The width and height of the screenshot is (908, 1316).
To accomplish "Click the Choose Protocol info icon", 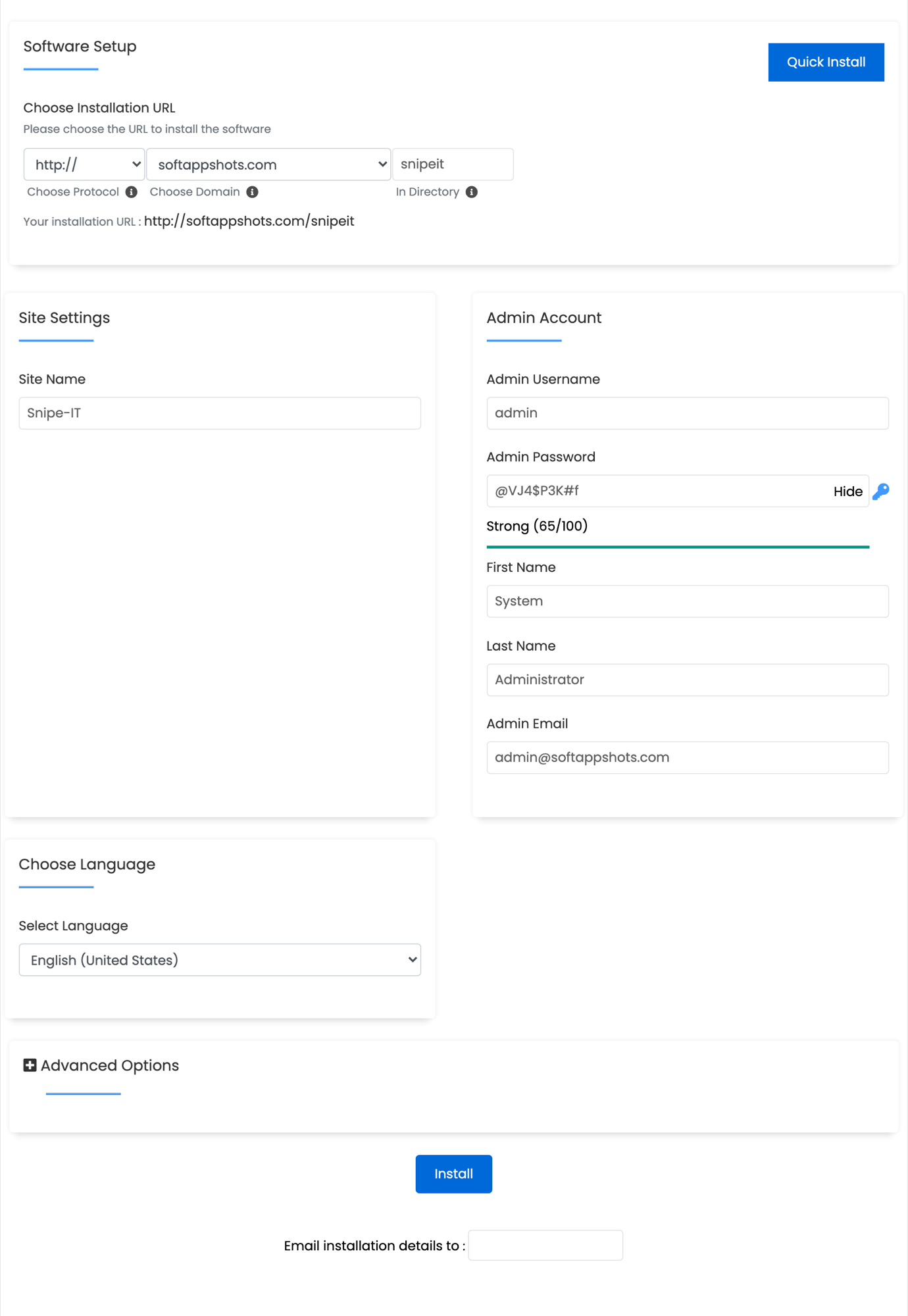I will [x=132, y=192].
